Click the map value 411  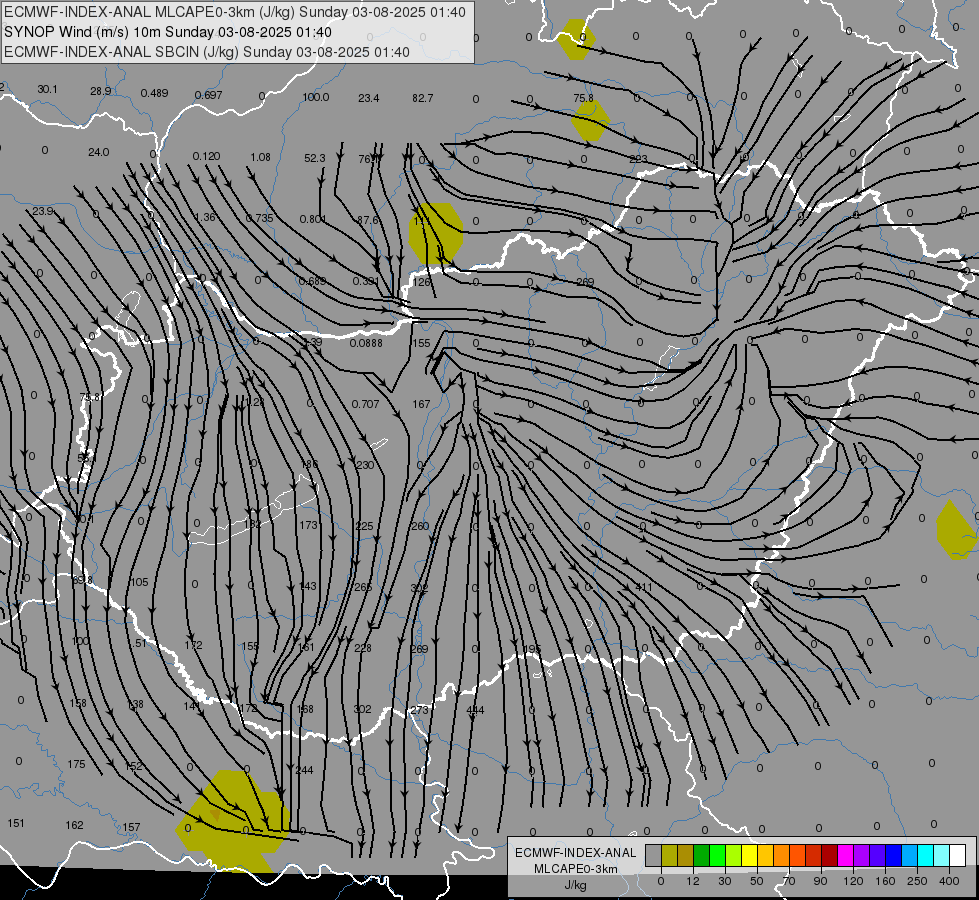[643, 587]
